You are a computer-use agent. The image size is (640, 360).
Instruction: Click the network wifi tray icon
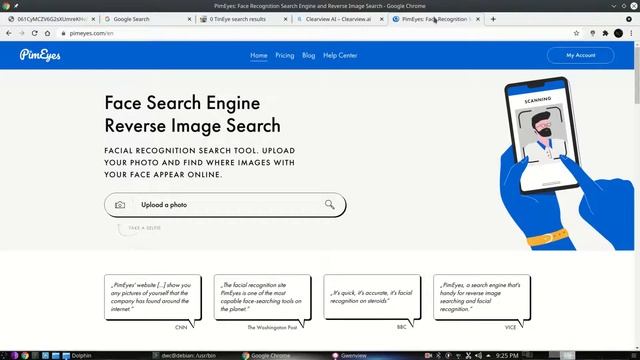point(458,356)
